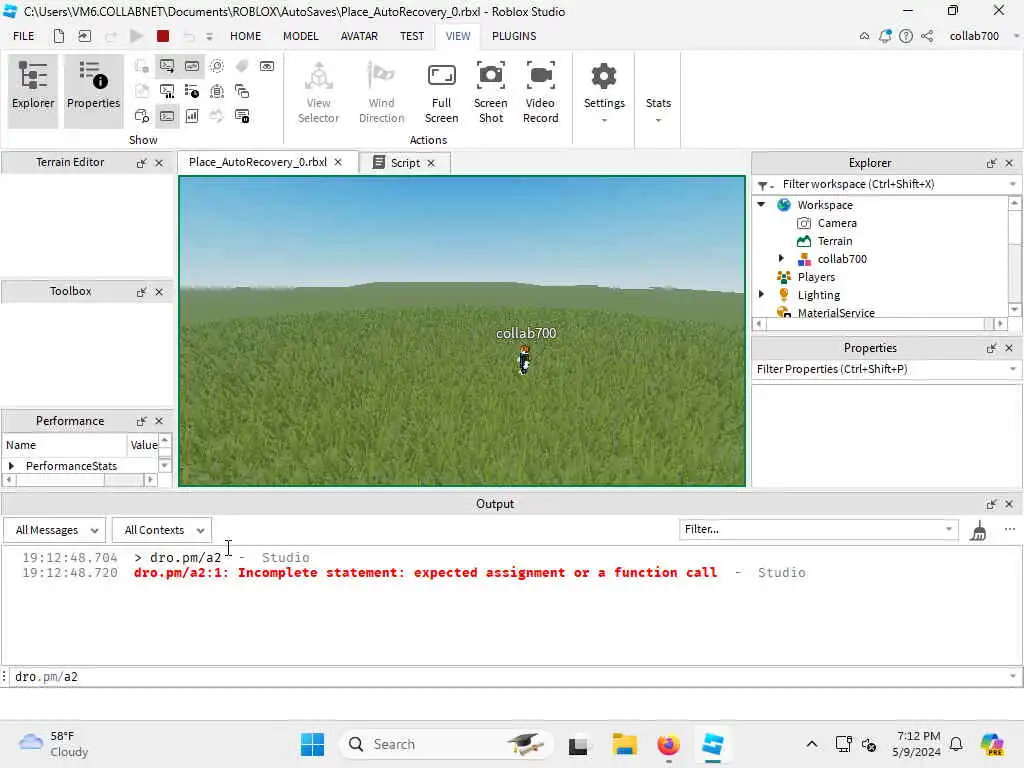The image size is (1024, 768).
Task: Start Video Record
Action: pos(541,92)
